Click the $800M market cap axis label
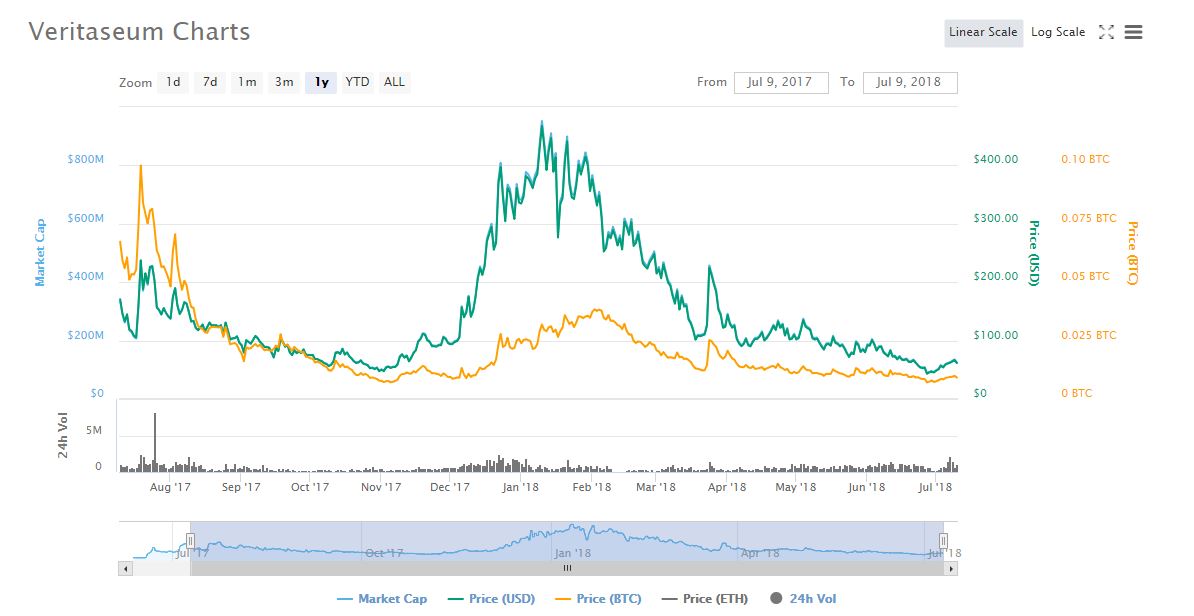This screenshot has height=616, width=1194. 85,159
